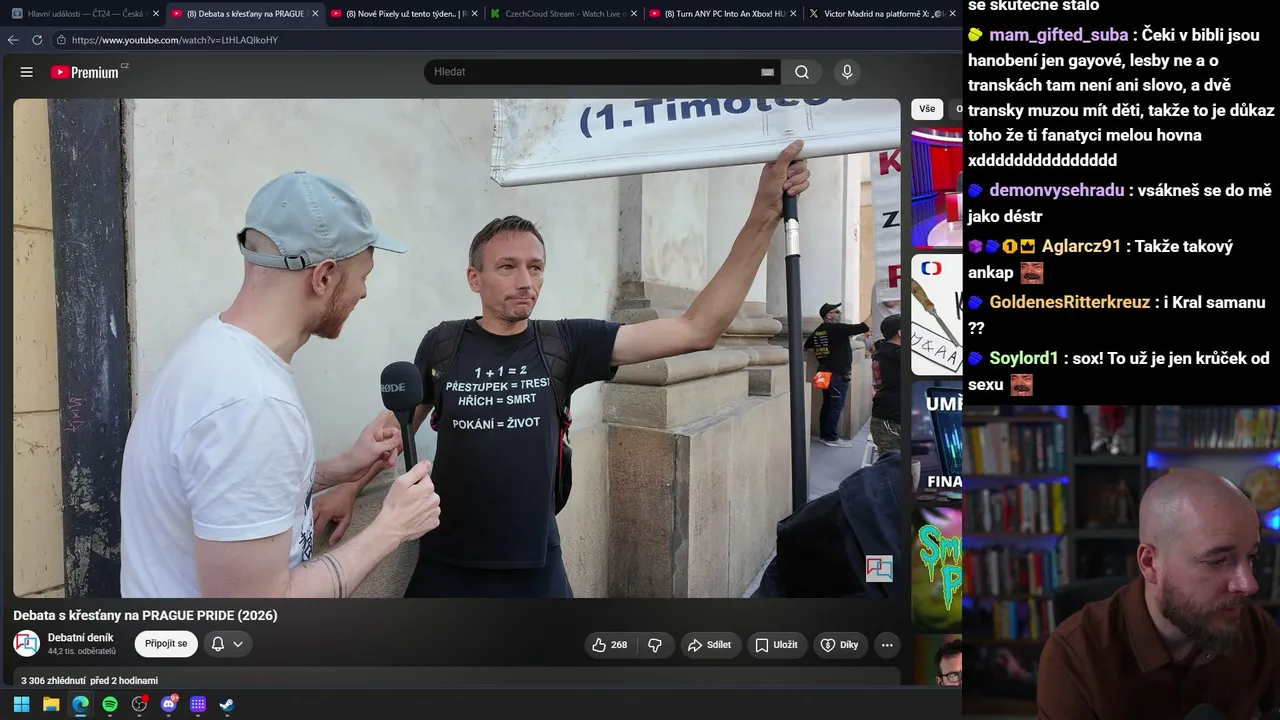The image size is (1280, 720).
Task: Click username GoldenesRitterkreuz in chat
Action: point(1070,302)
